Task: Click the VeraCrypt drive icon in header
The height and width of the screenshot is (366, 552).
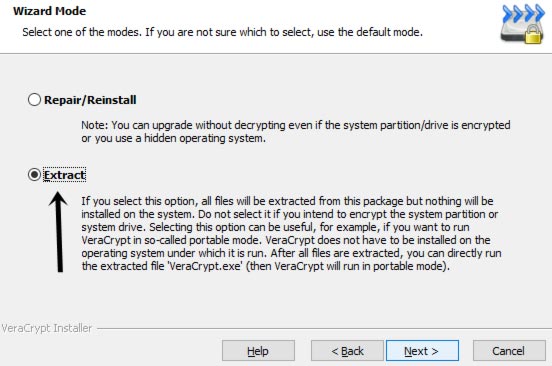Action: pyautogui.click(x=522, y=24)
